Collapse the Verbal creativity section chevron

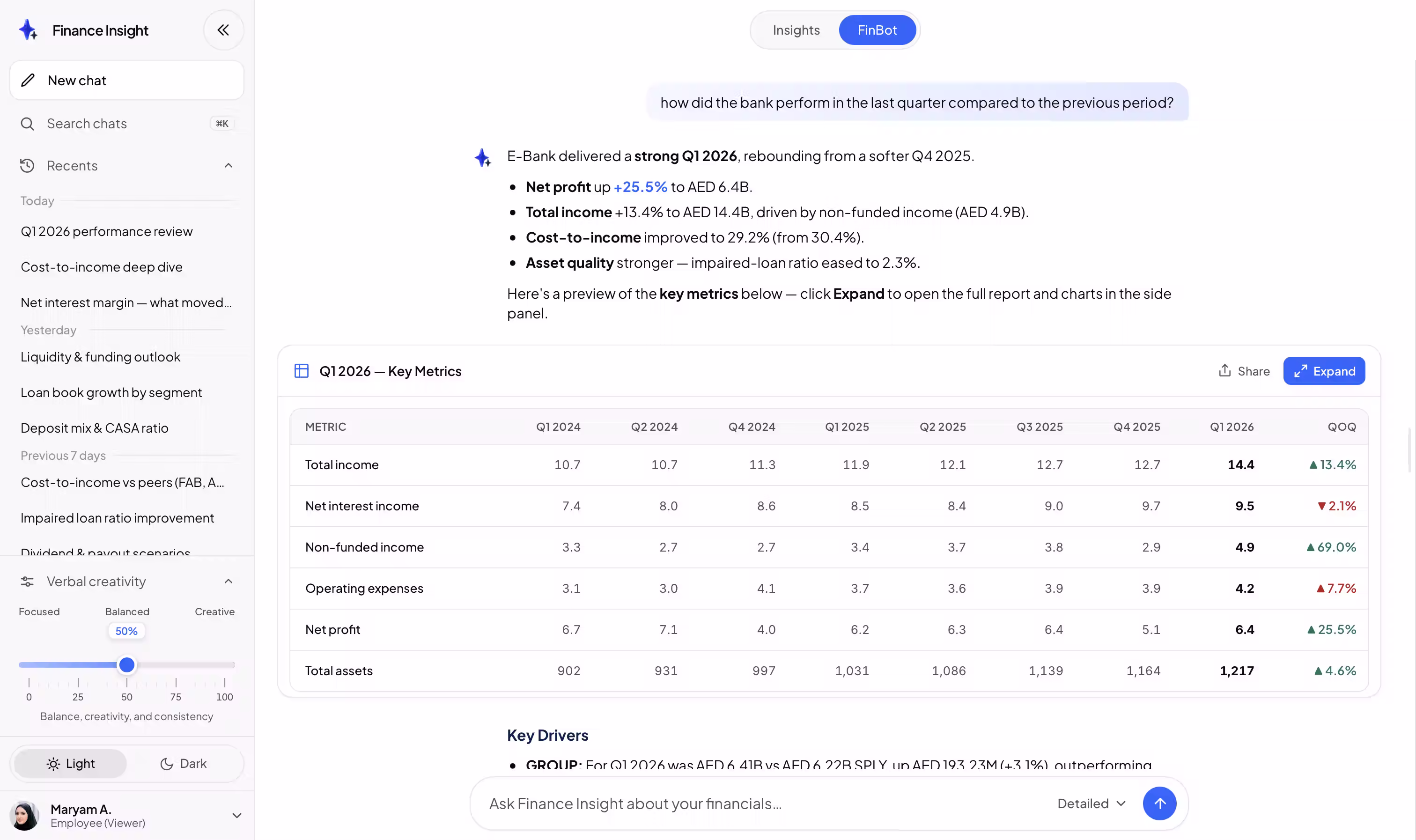click(x=229, y=582)
